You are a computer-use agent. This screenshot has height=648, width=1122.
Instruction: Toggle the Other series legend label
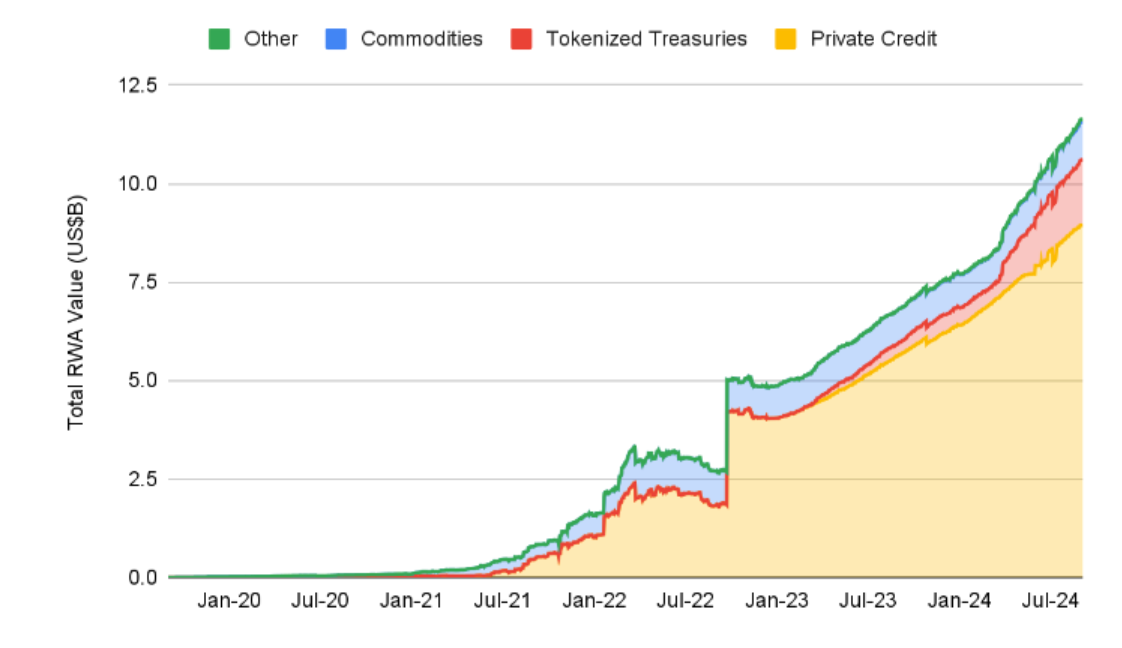[270, 40]
